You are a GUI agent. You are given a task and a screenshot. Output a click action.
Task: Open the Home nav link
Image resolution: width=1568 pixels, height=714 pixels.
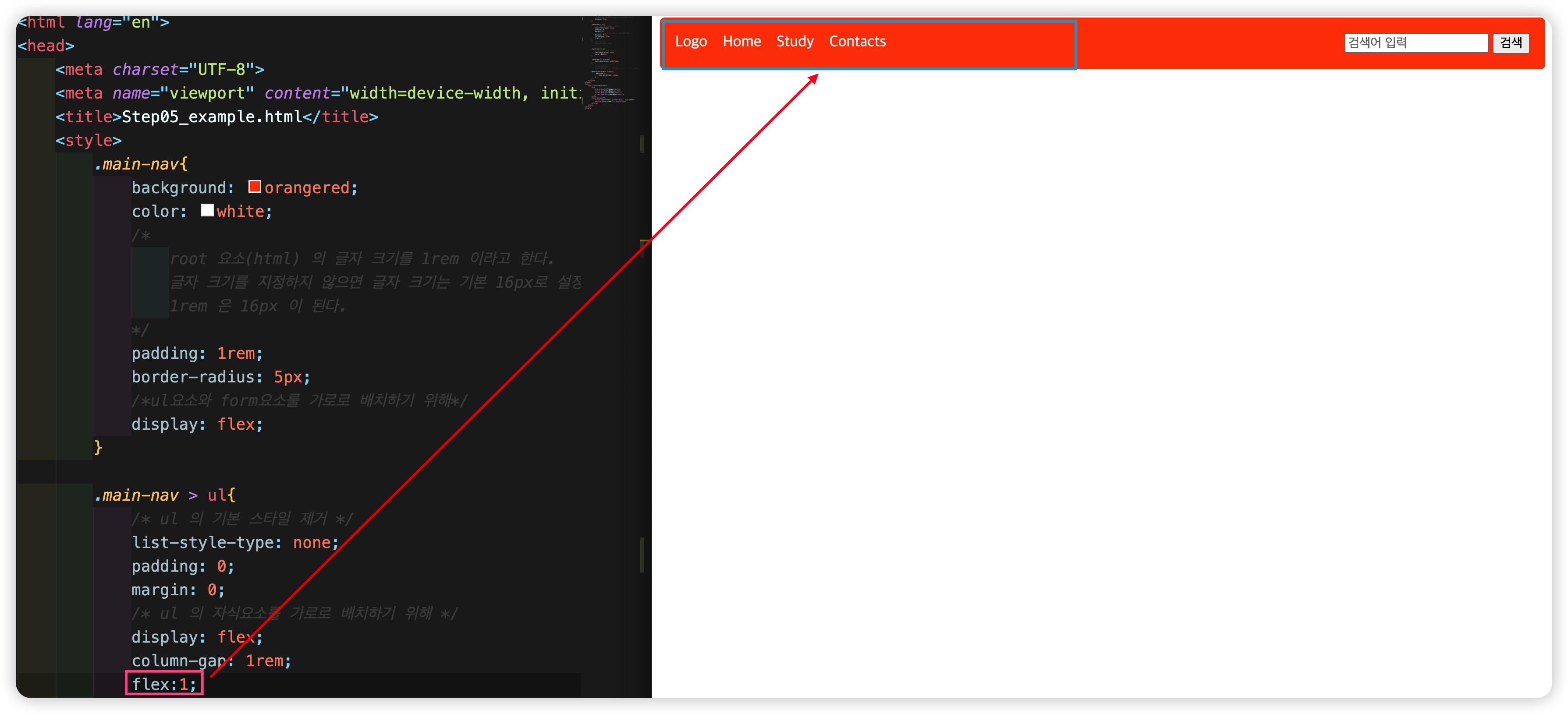[741, 41]
